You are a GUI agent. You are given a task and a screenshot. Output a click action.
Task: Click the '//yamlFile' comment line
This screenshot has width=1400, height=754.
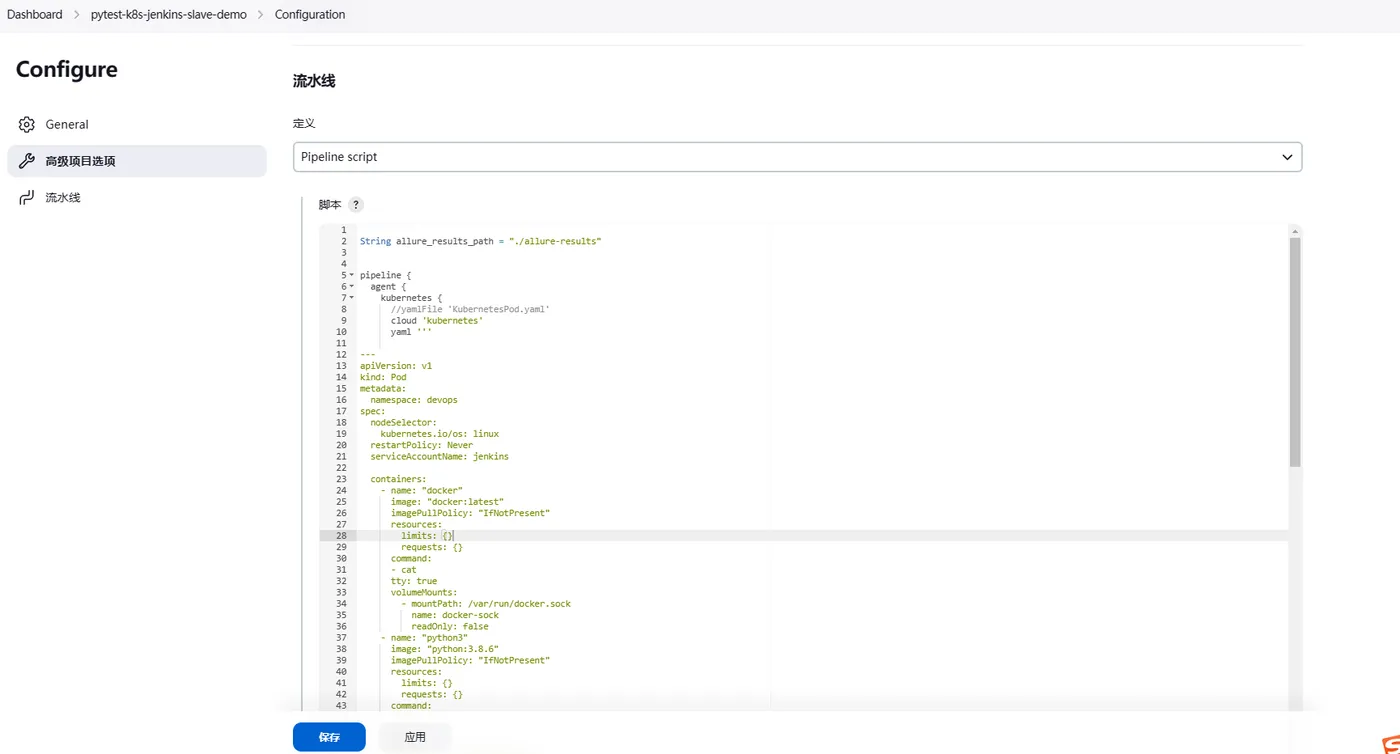(x=470, y=309)
